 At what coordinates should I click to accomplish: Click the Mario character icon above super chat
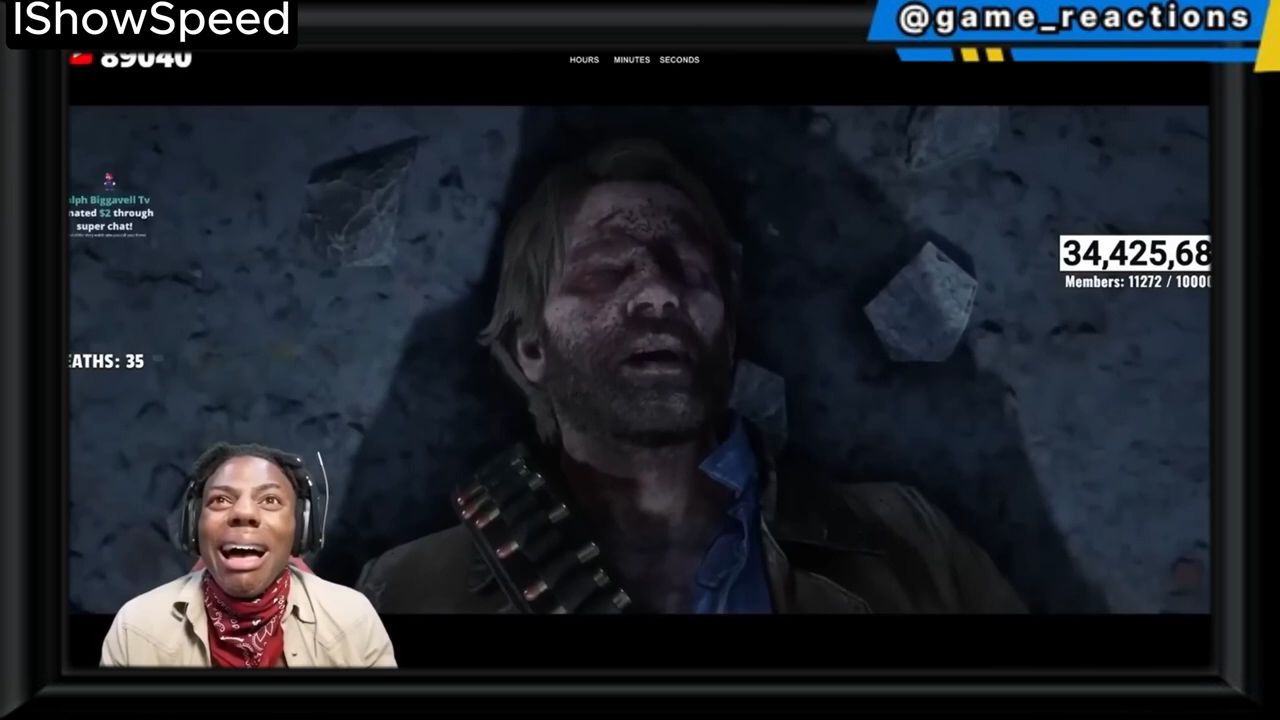point(110,181)
